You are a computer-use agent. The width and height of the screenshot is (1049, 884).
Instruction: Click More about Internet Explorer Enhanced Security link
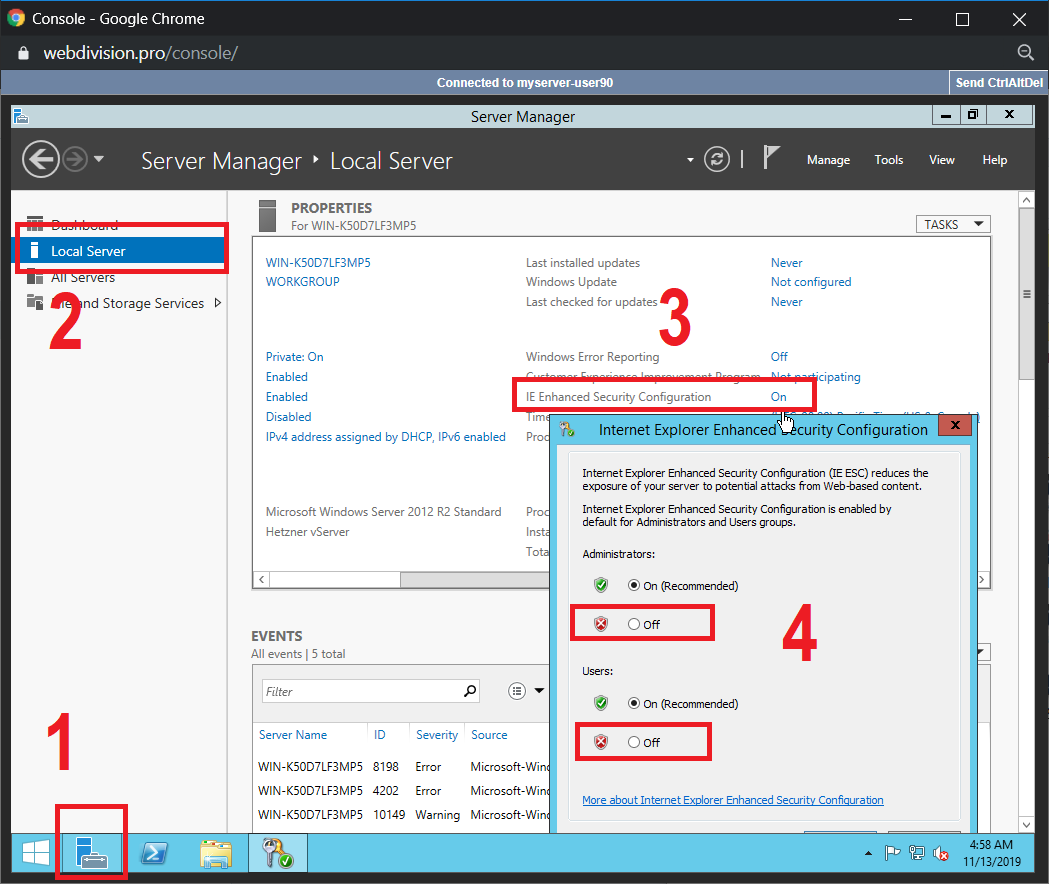pyautogui.click(x=732, y=800)
